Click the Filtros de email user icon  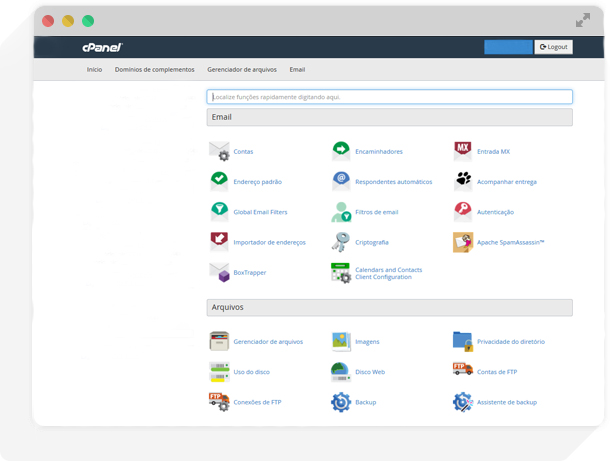point(341,212)
